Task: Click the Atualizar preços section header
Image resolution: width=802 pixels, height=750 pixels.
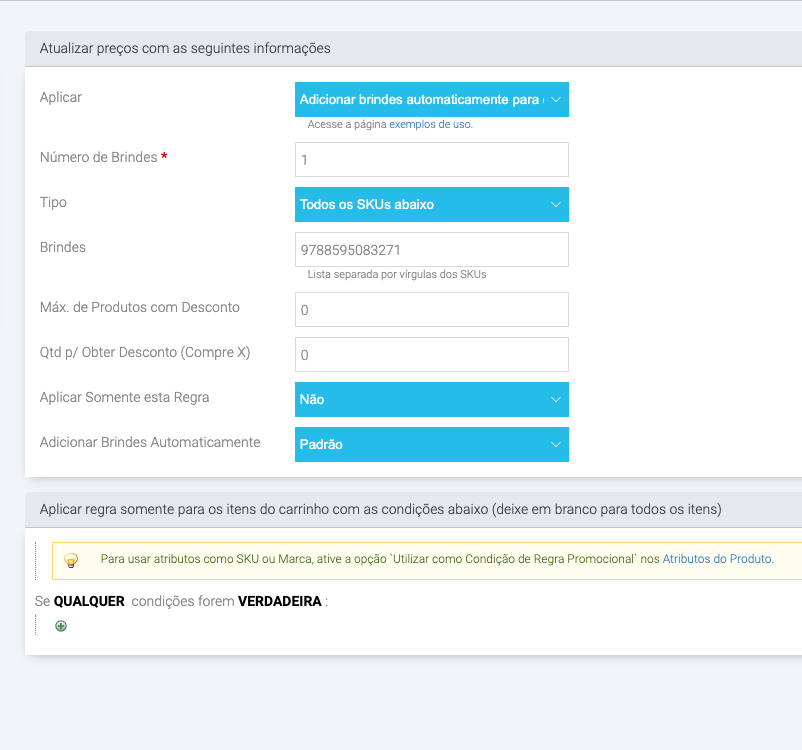Action: click(185, 48)
